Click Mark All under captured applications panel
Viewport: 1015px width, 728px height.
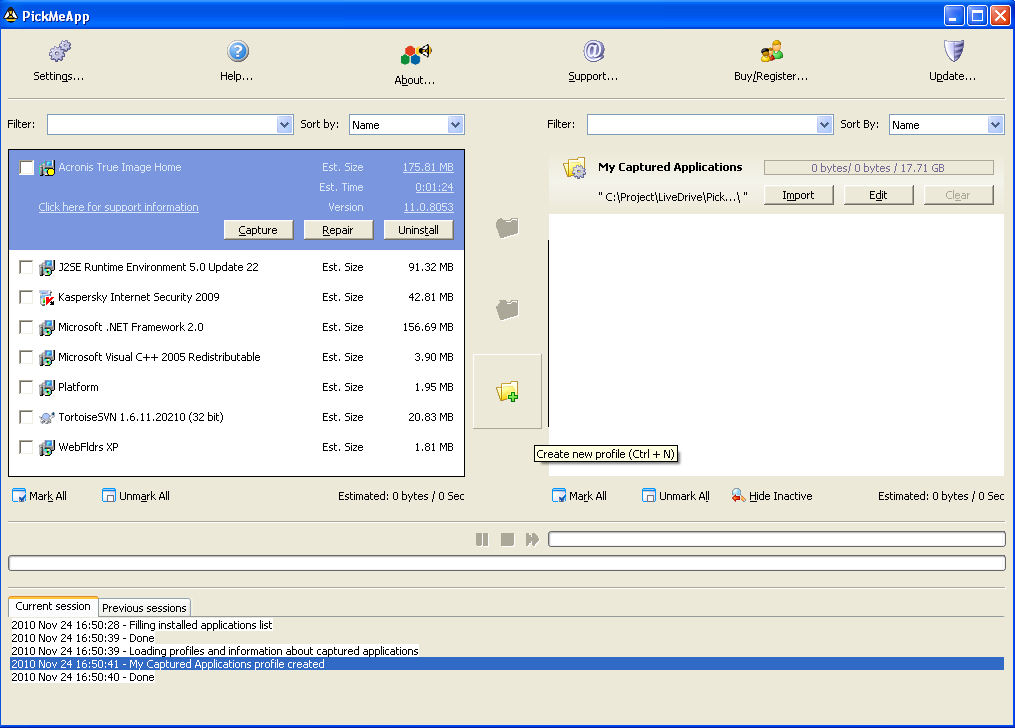tap(579, 496)
